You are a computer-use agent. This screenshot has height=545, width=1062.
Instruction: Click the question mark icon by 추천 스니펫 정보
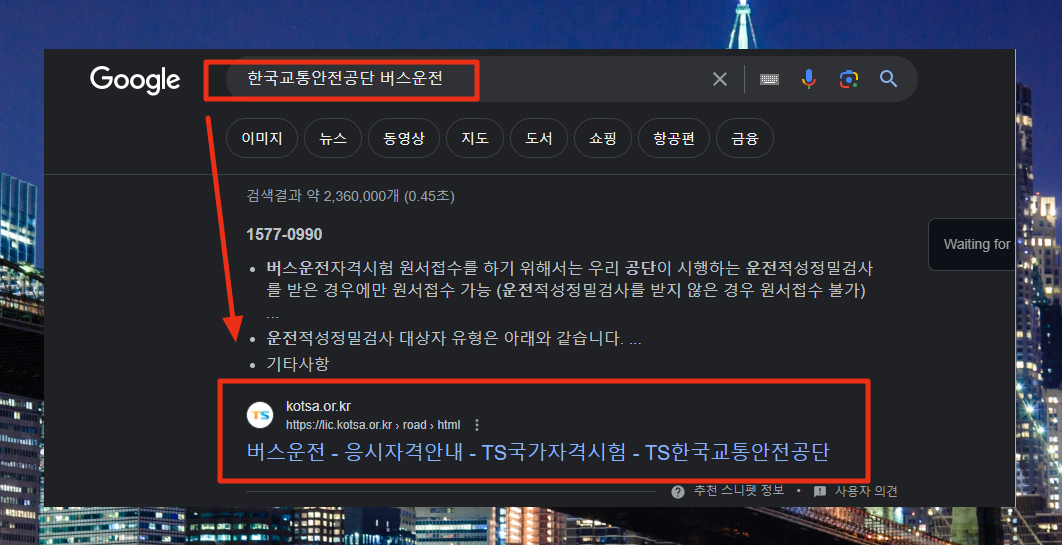coord(678,492)
